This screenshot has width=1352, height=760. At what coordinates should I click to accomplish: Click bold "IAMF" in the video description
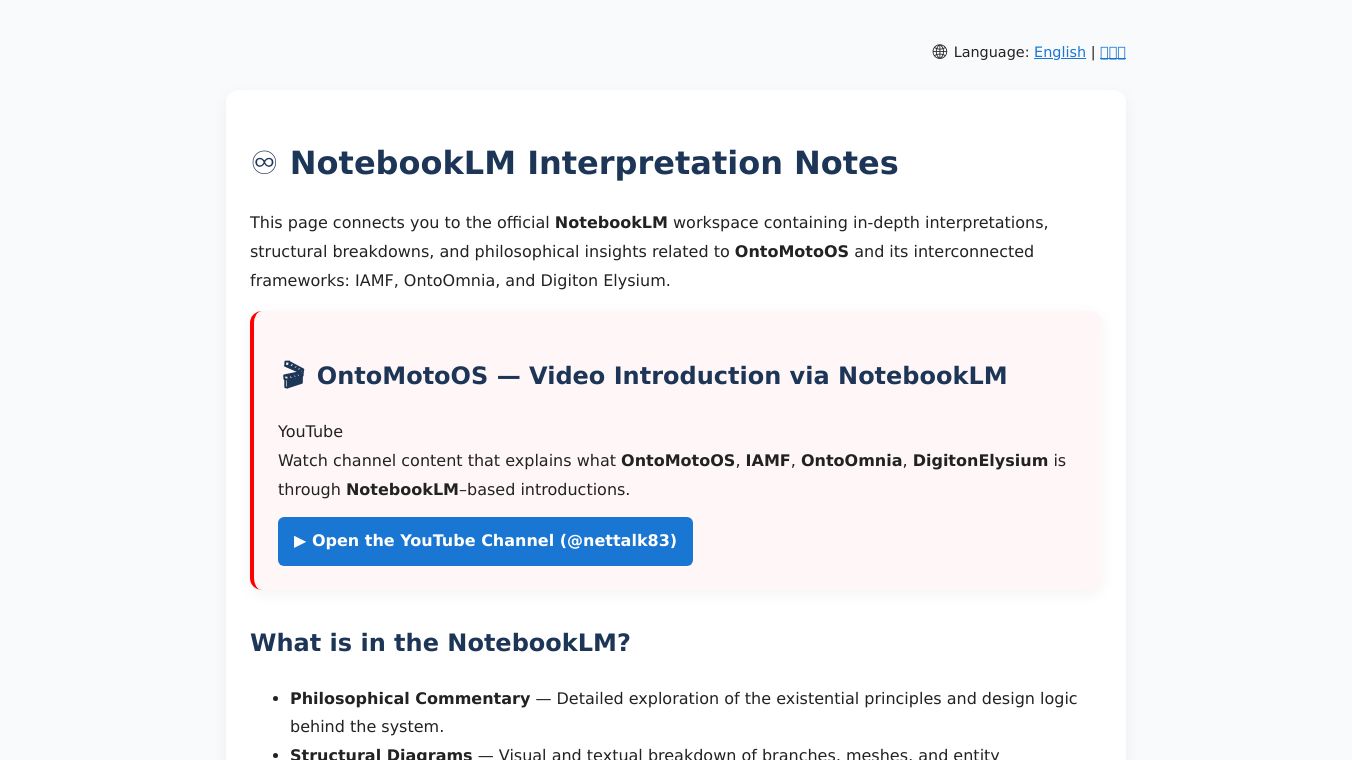pos(767,460)
